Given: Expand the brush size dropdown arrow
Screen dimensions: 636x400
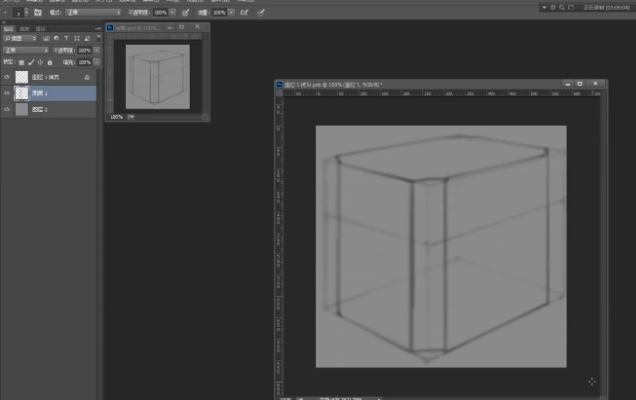Looking at the screenshot, I should [x=26, y=13].
